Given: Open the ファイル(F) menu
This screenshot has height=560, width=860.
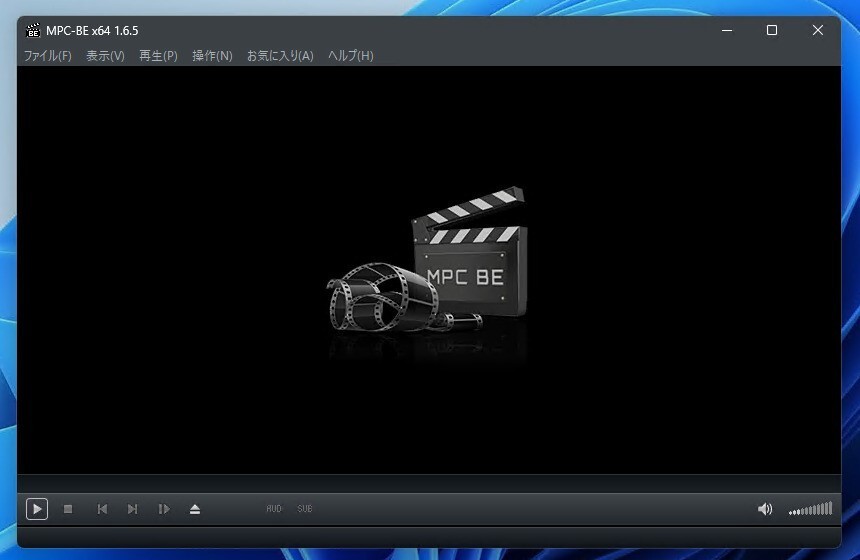Looking at the screenshot, I should click(48, 55).
